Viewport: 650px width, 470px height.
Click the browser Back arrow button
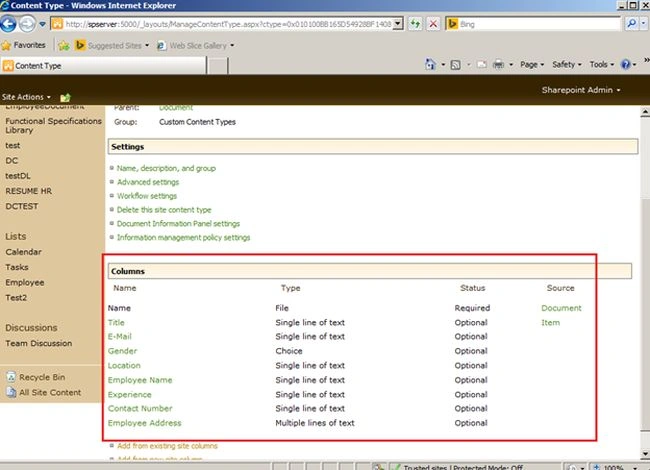click(x=8, y=24)
